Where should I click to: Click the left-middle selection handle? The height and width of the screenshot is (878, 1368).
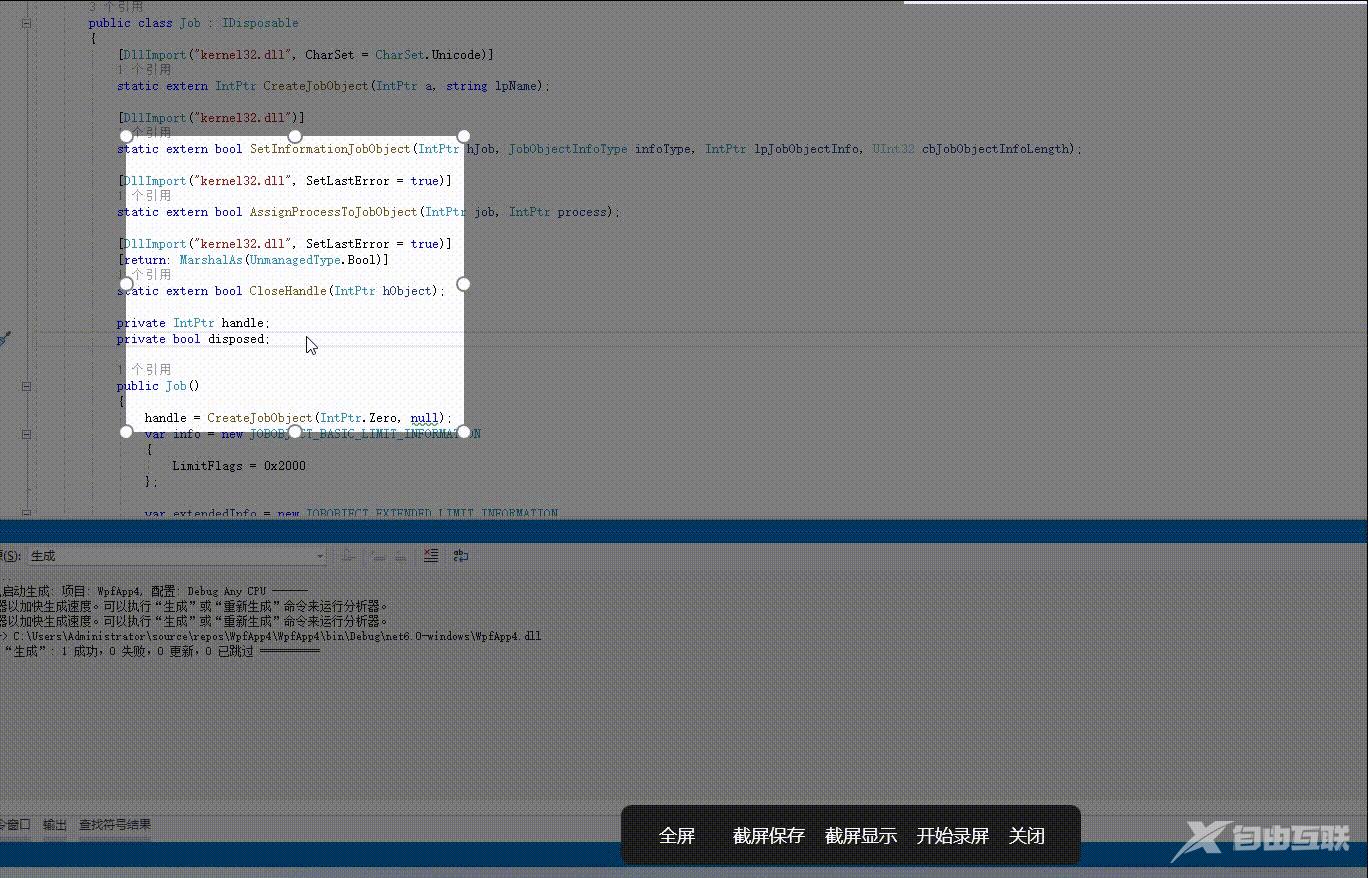coord(126,284)
